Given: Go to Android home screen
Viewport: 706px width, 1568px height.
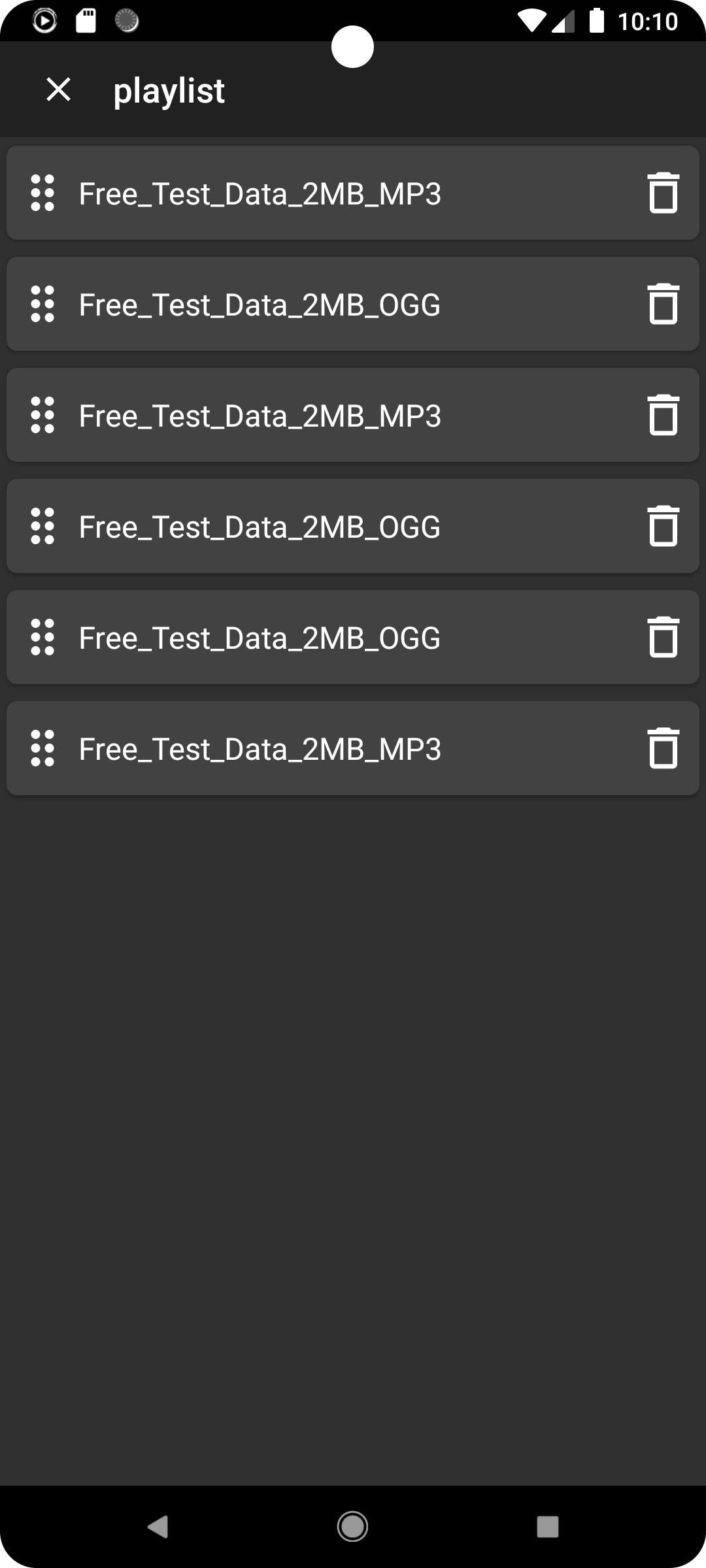Looking at the screenshot, I should pyautogui.click(x=352, y=1527).
